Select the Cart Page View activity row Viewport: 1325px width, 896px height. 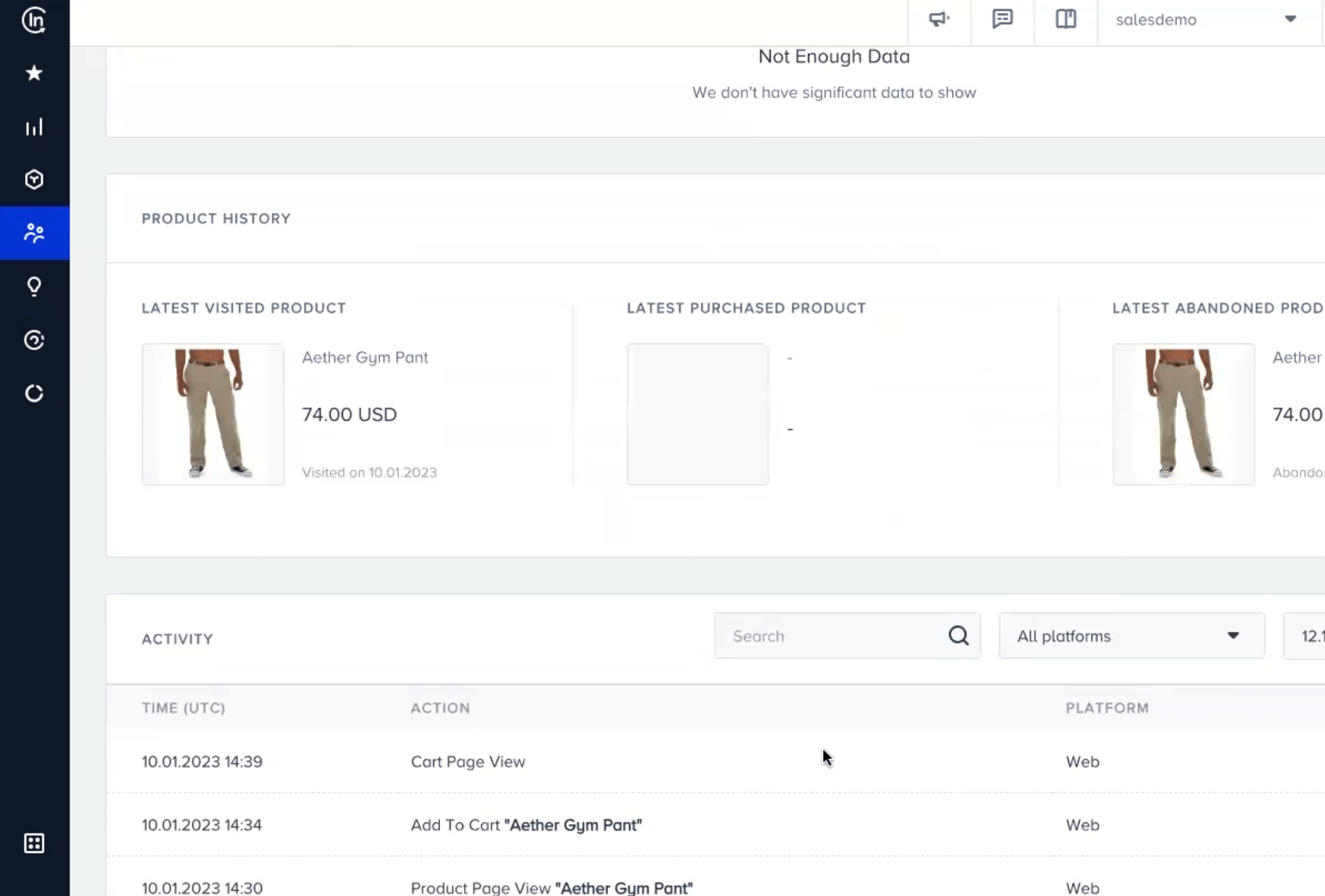[468, 761]
